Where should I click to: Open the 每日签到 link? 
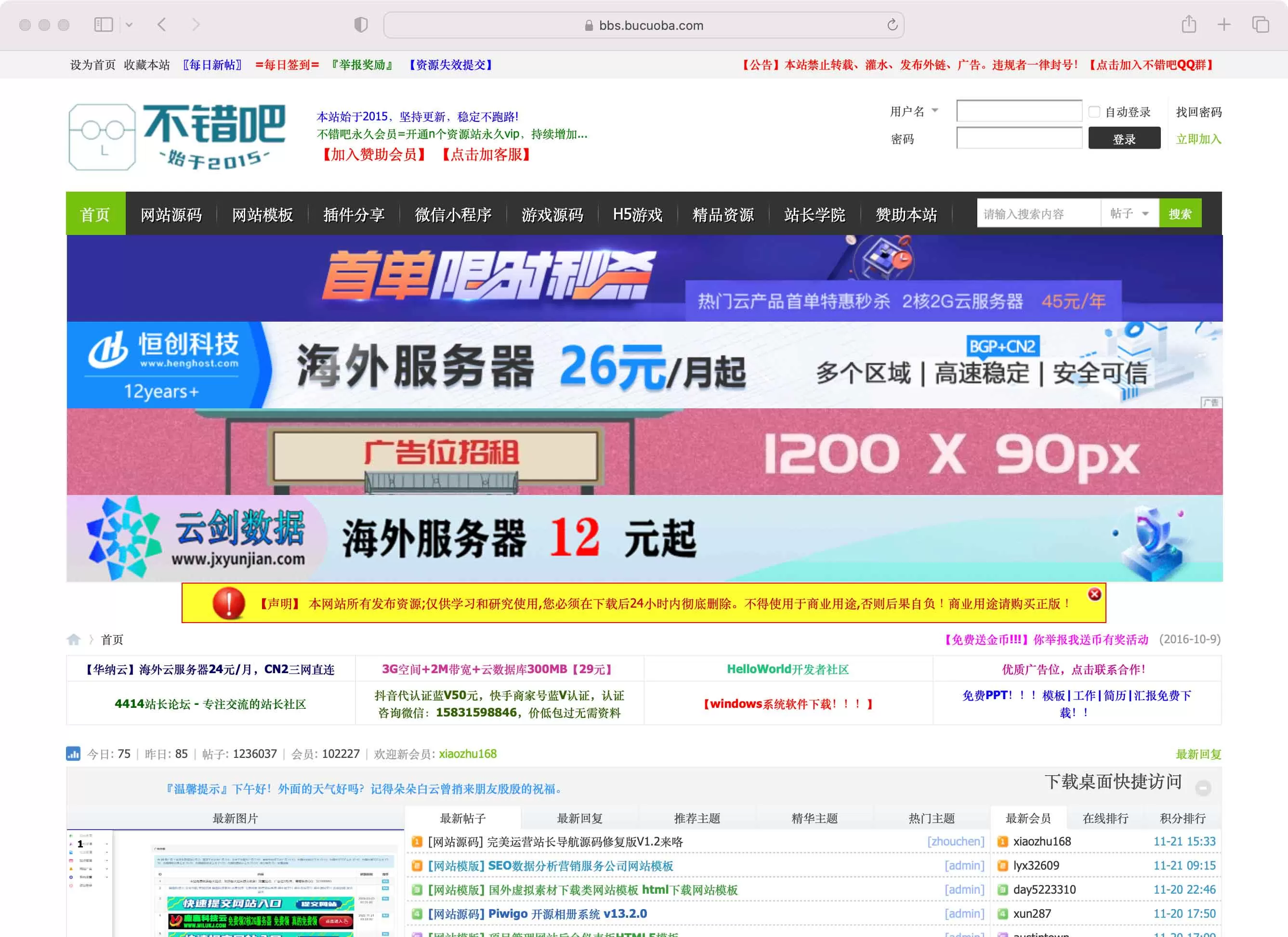[288, 65]
